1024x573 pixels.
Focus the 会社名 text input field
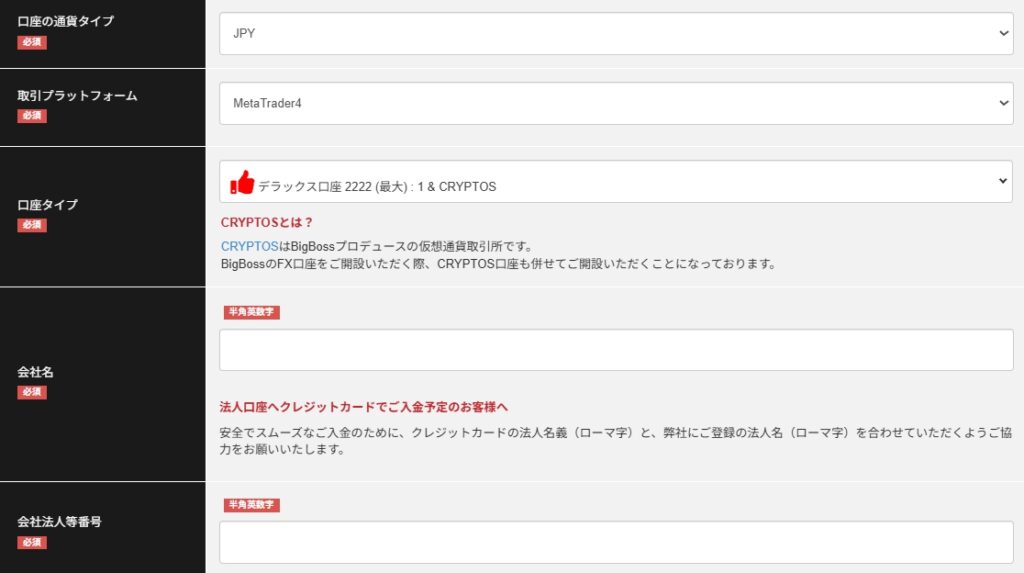pyautogui.click(x=616, y=350)
